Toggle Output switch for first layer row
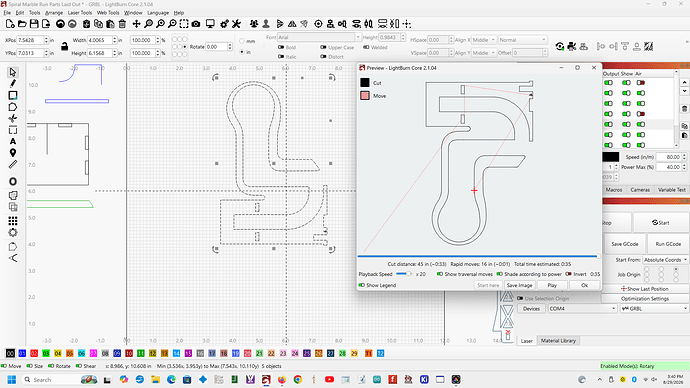Screen dimensions: 690x388 pyautogui.click(x=609, y=83)
